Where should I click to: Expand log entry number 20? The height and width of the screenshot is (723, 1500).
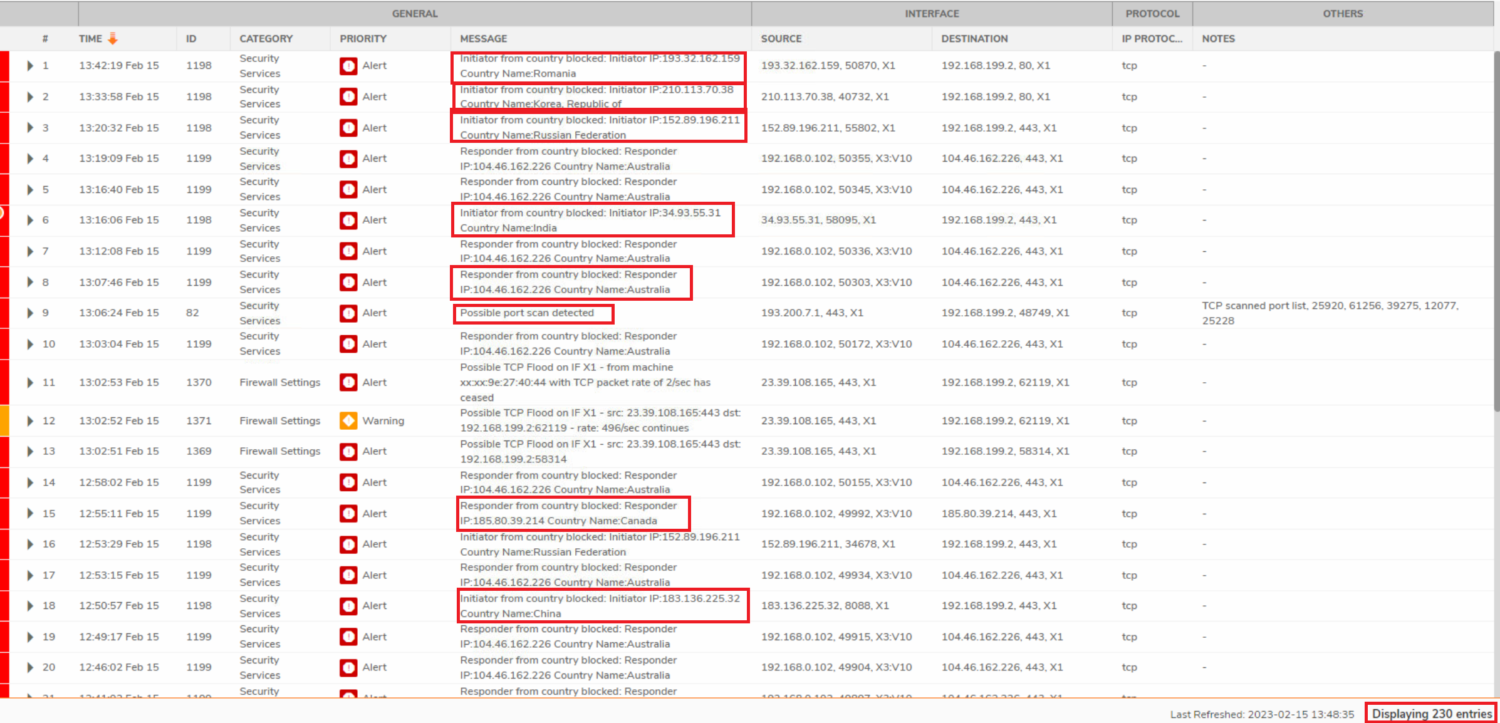[31, 668]
